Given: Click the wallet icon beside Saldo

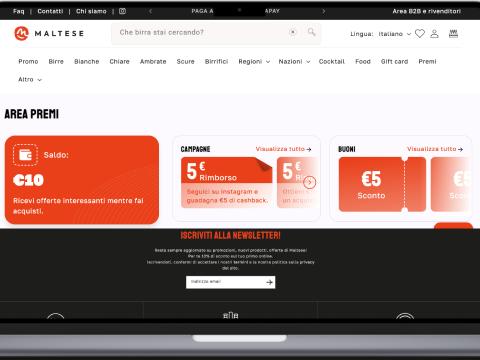Looking at the screenshot, I should coord(25,155).
